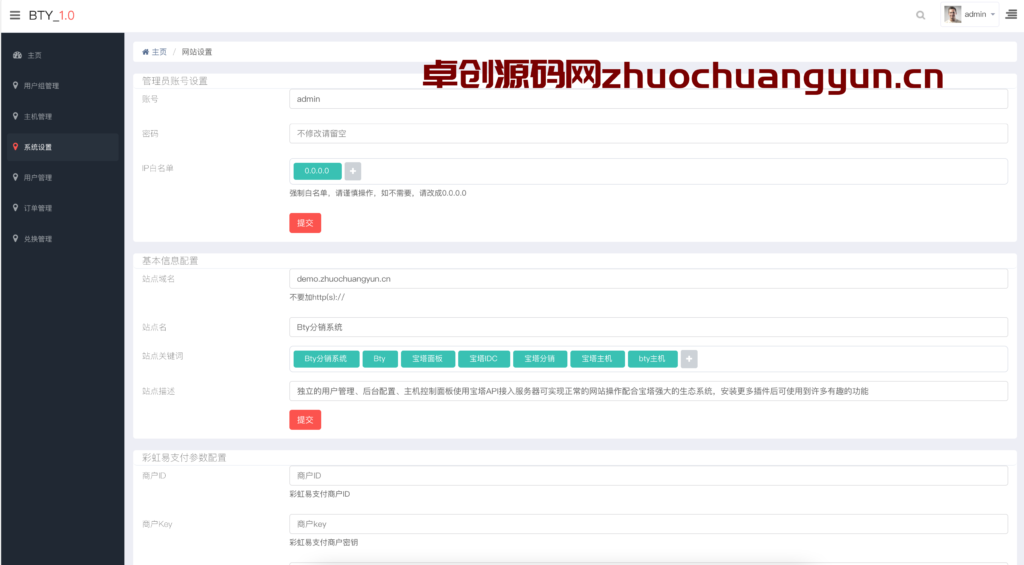Expand the admin user dropdown
Viewport: 1024px width, 565px height.
970,14
